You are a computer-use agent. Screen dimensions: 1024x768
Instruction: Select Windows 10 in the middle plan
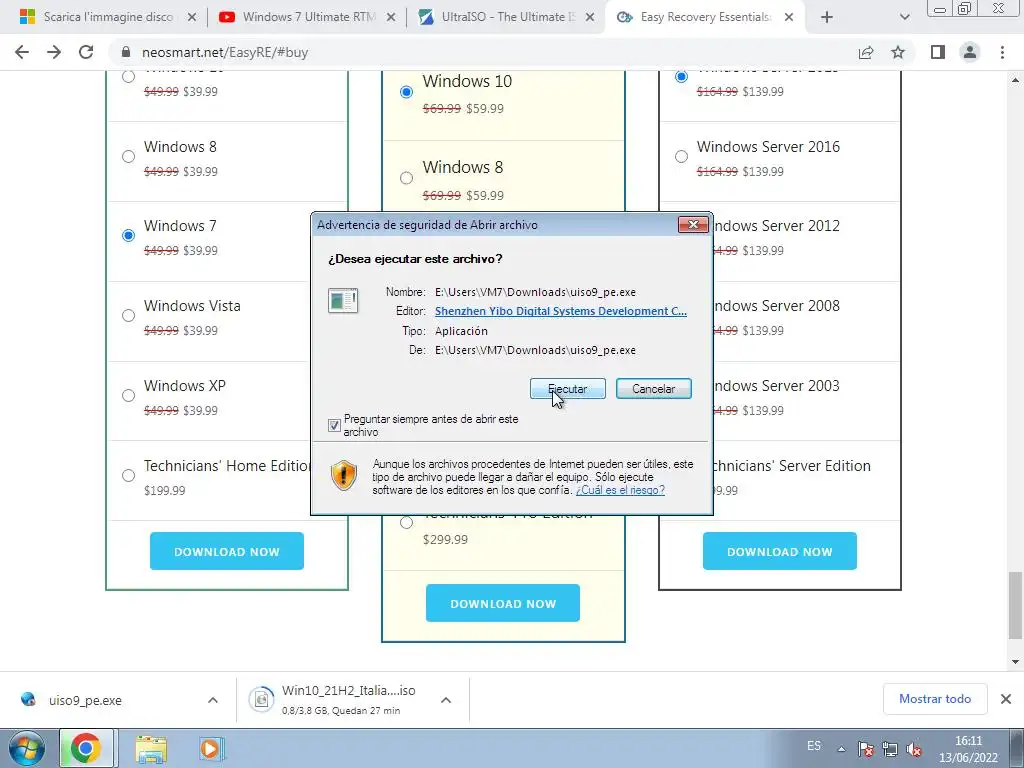(406, 91)
